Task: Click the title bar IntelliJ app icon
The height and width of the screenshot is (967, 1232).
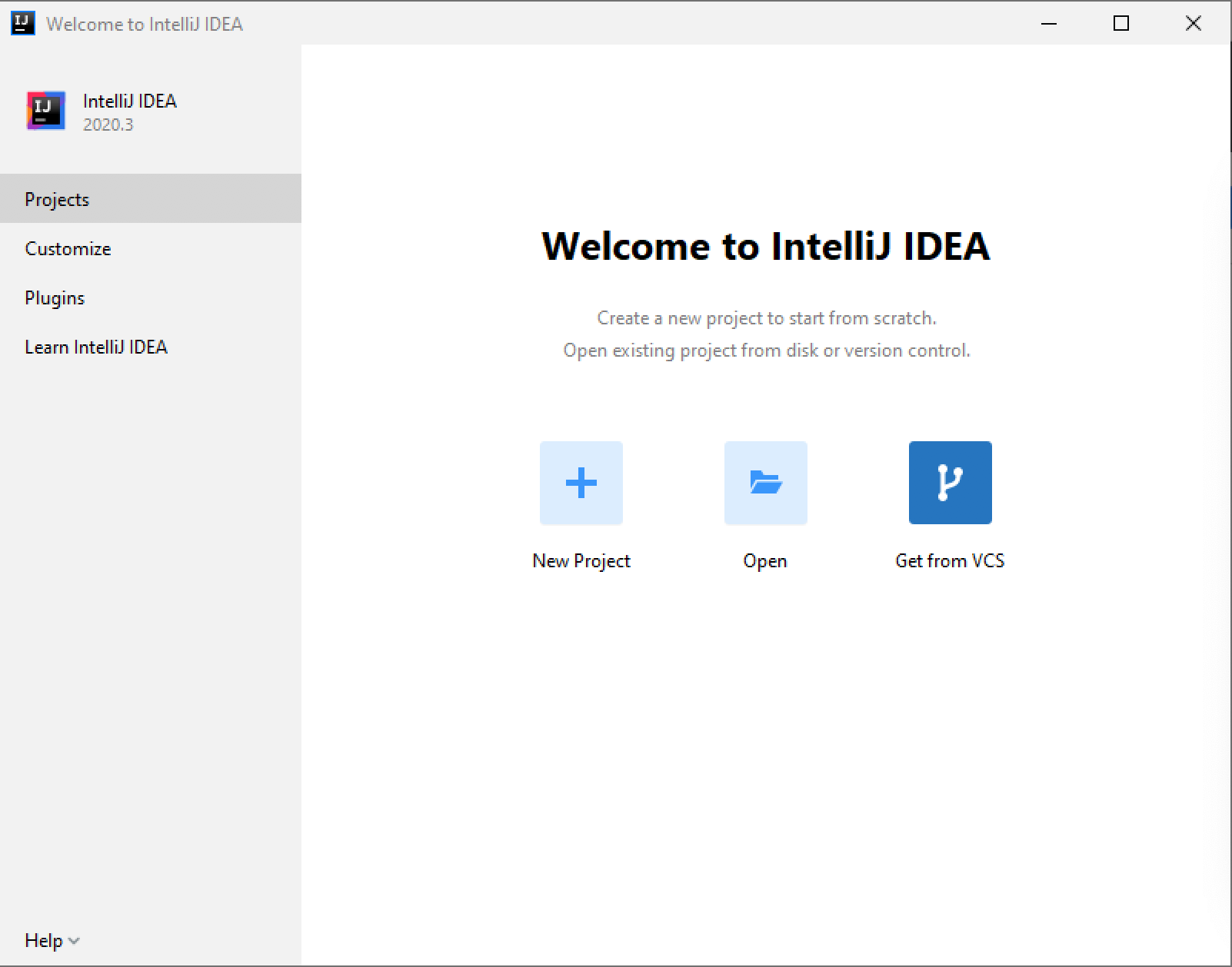Action: pyautogui.click(x=23, y=24)
